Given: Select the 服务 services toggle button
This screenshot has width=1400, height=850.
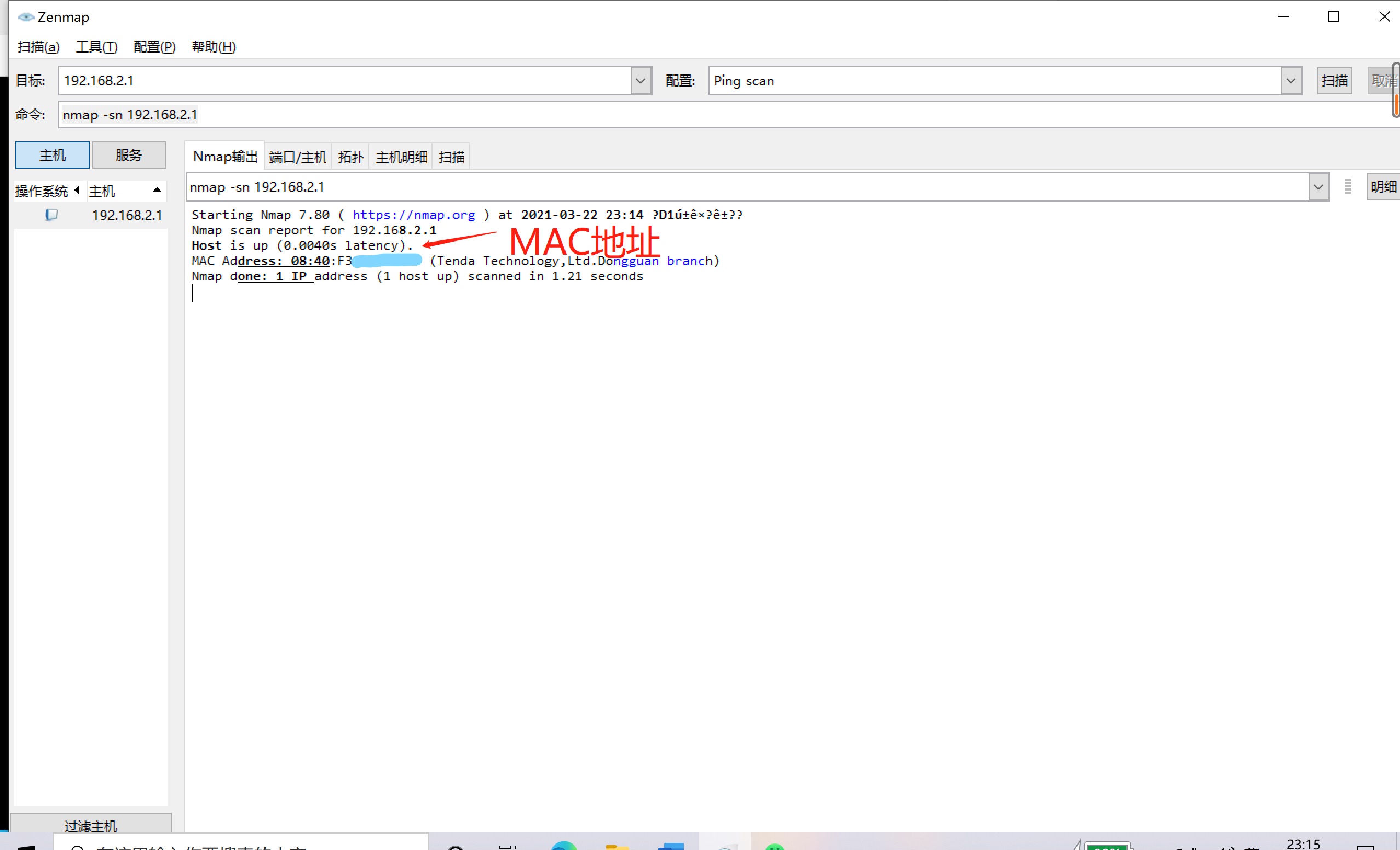Looking at the screenshot, I should [129, 155].
